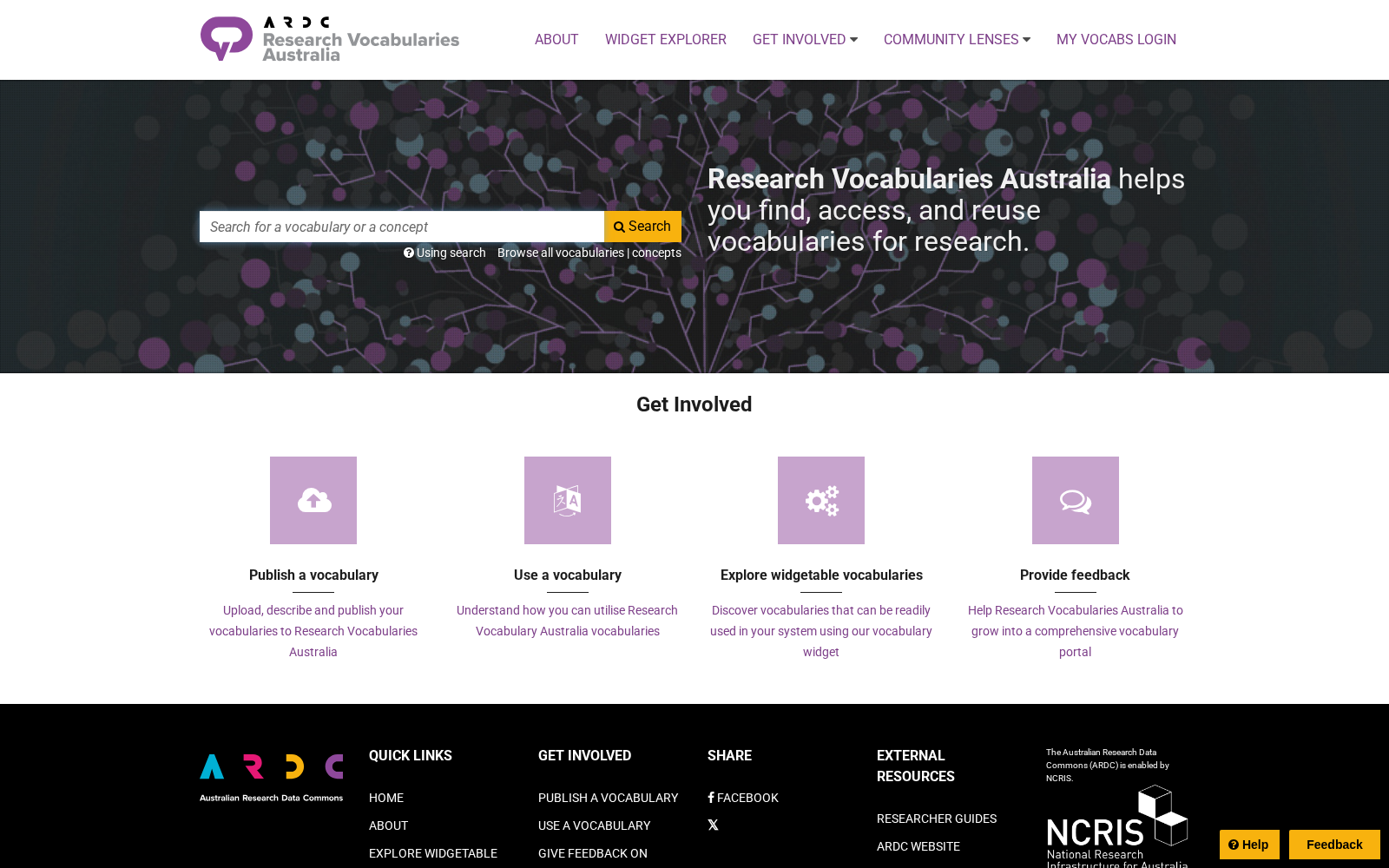Open the Widget Explorer menu item

coord(666,39)
